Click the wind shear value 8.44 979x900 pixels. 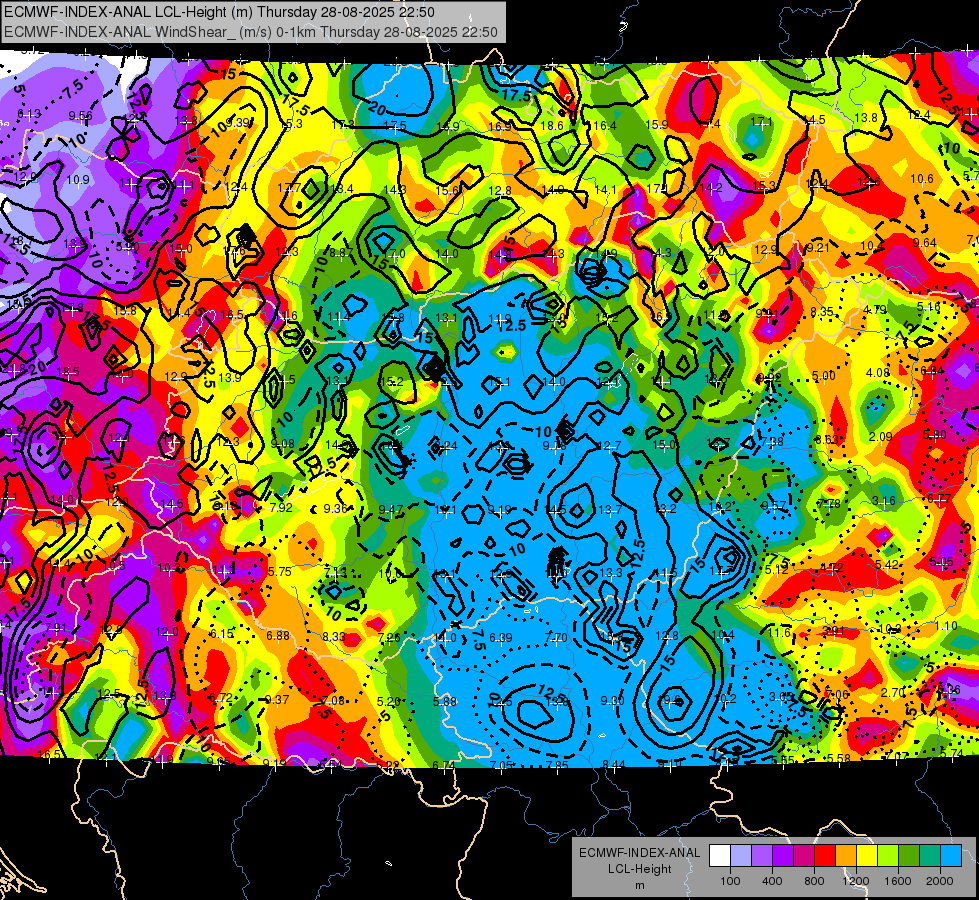[614, 764]
